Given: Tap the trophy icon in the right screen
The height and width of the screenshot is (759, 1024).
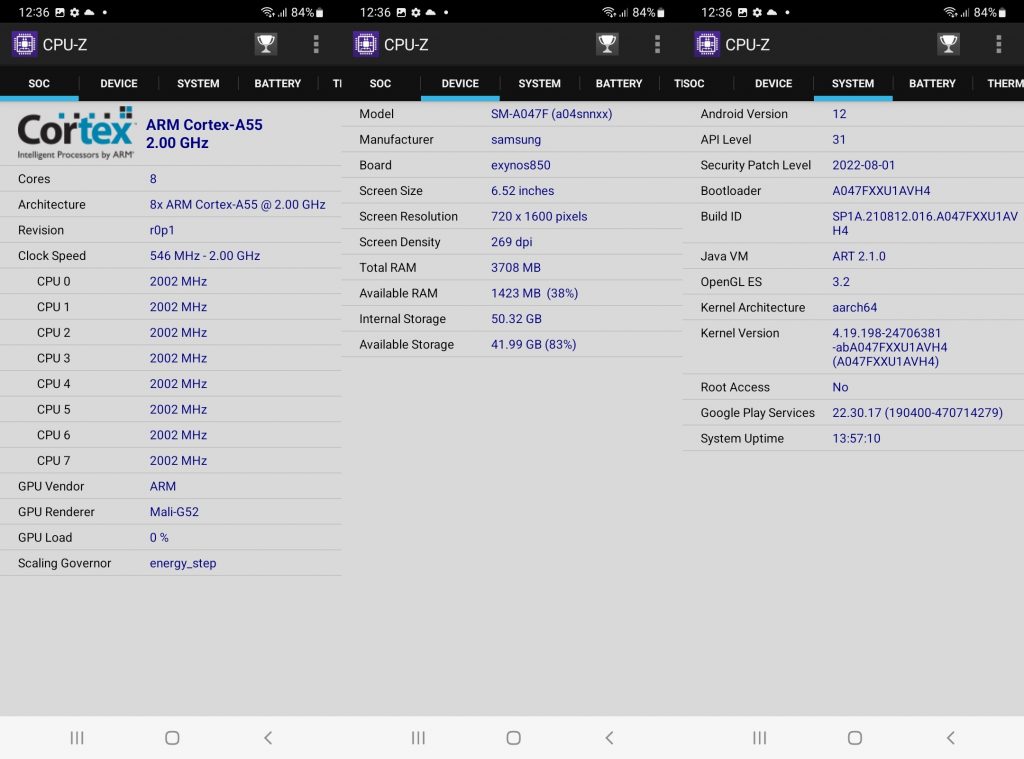Looking at the screenshot, I should (948, 44).
